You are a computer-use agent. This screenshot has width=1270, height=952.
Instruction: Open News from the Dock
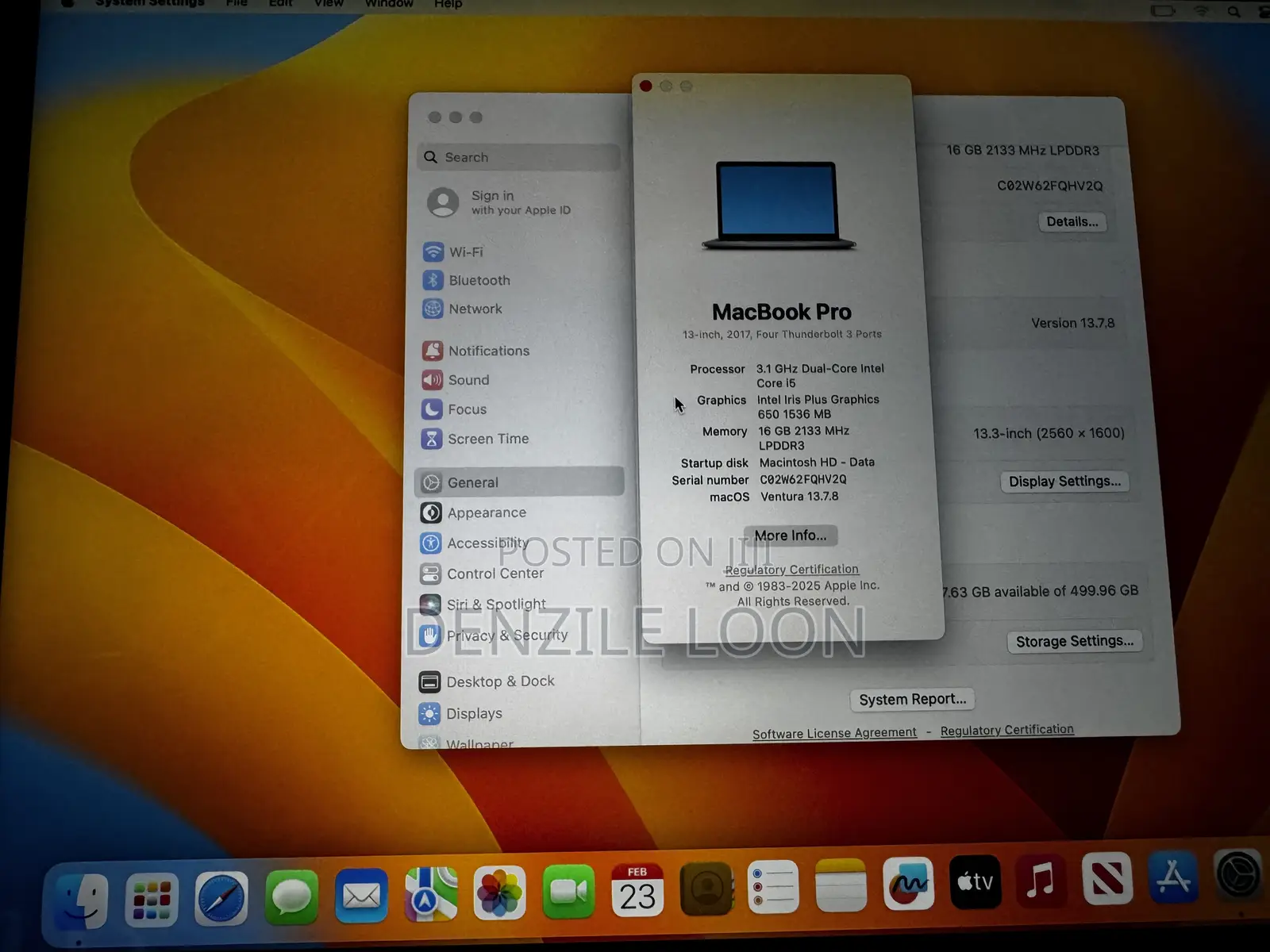click(1107, 878)
